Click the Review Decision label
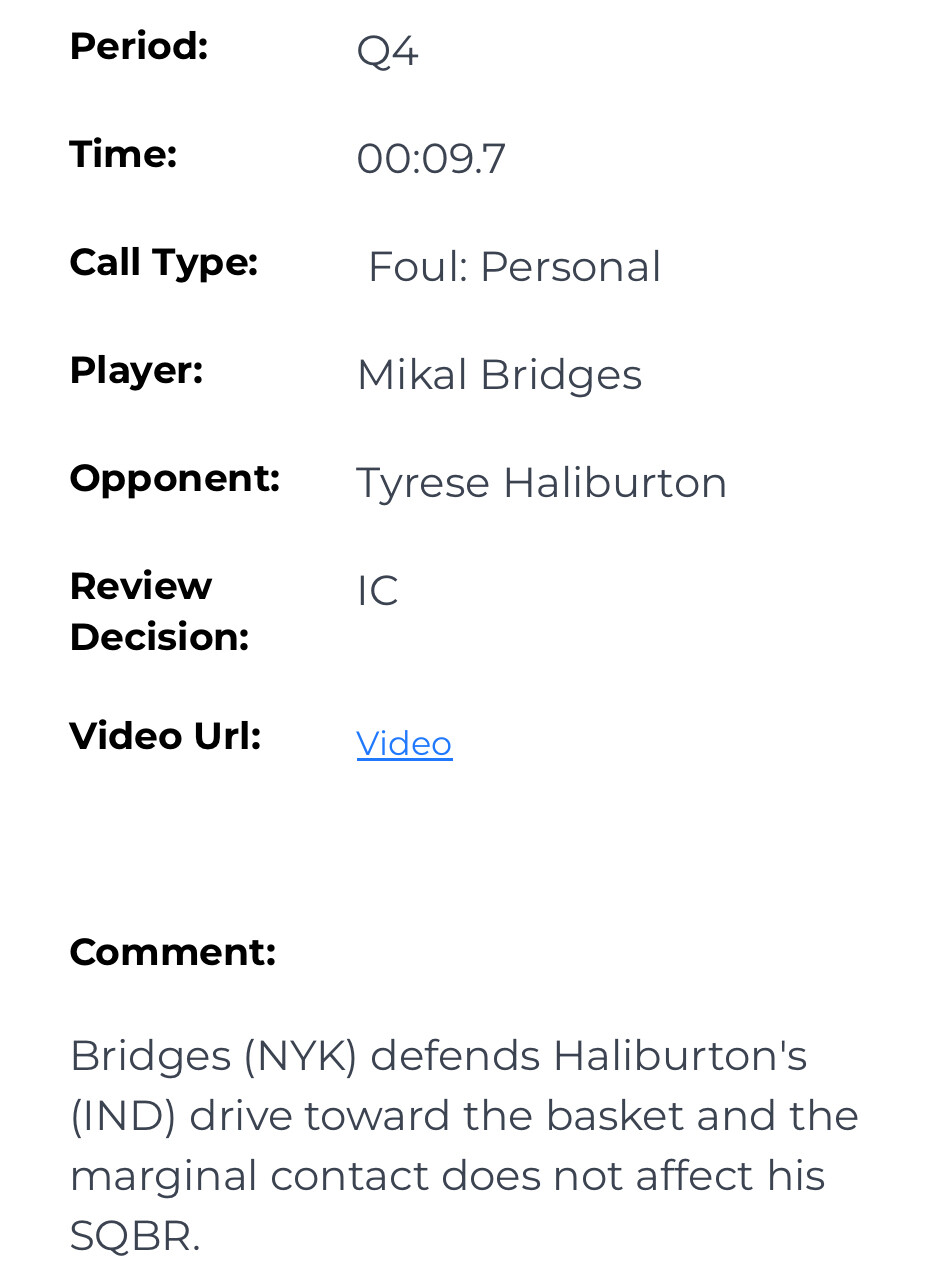 coord(158,611)
